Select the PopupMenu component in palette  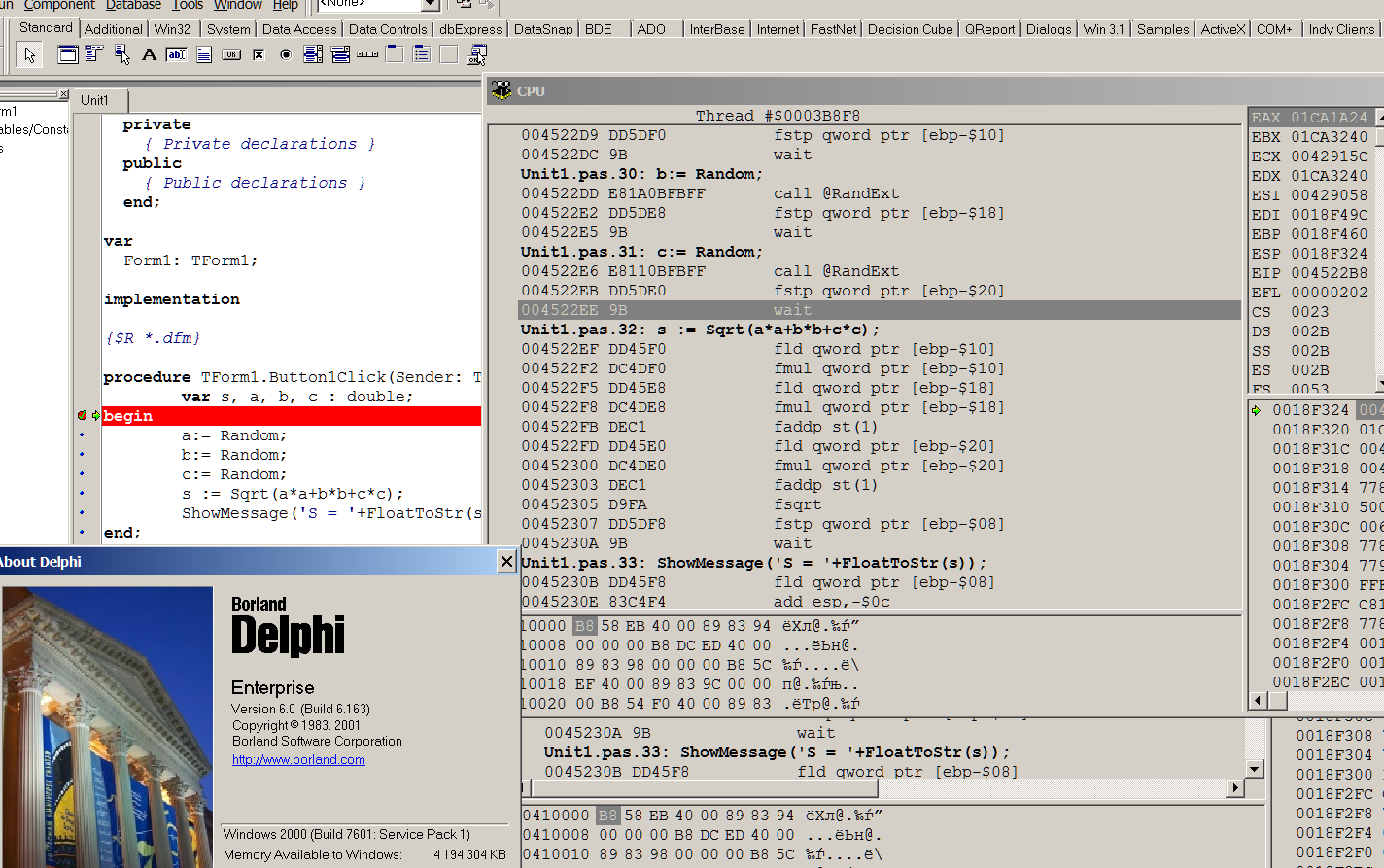(122, 54)
